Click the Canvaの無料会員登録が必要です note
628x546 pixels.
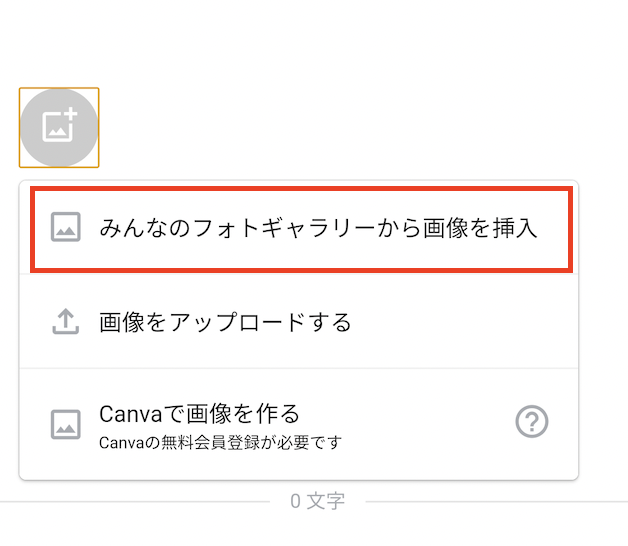click(220, 443)
